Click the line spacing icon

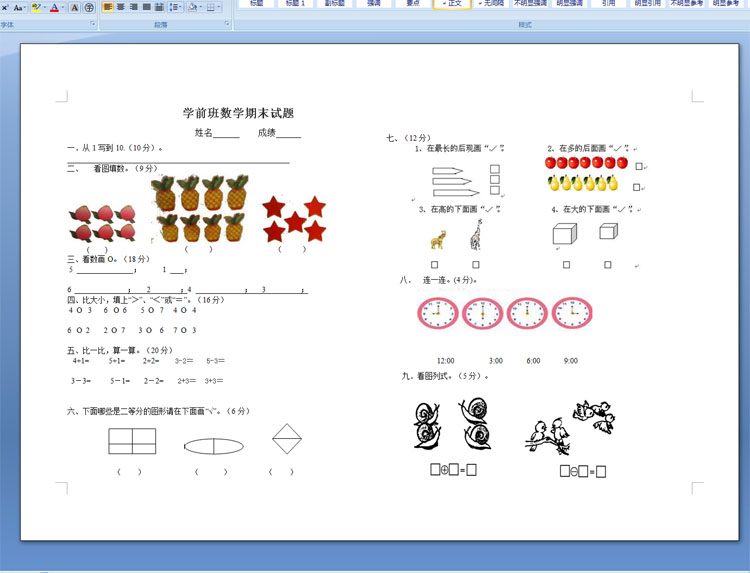(174, 7)
